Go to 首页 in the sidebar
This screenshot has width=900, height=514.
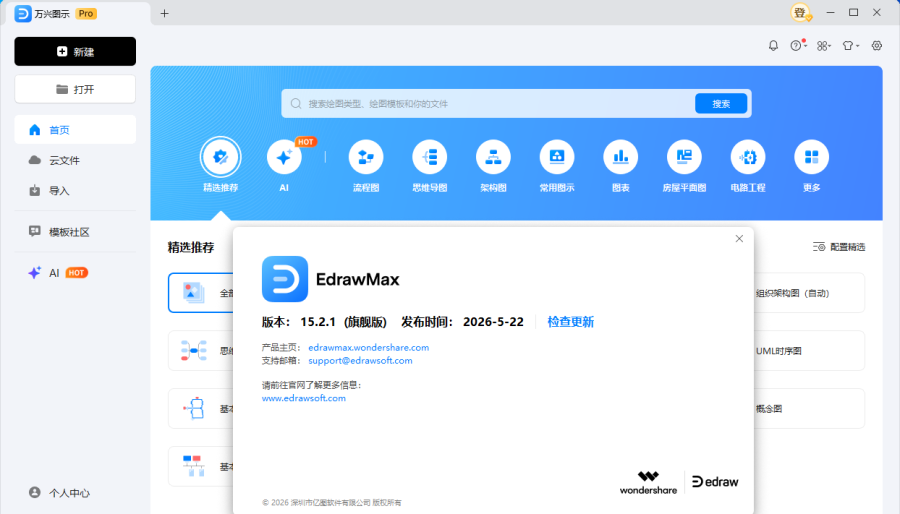tap(75, 130)
